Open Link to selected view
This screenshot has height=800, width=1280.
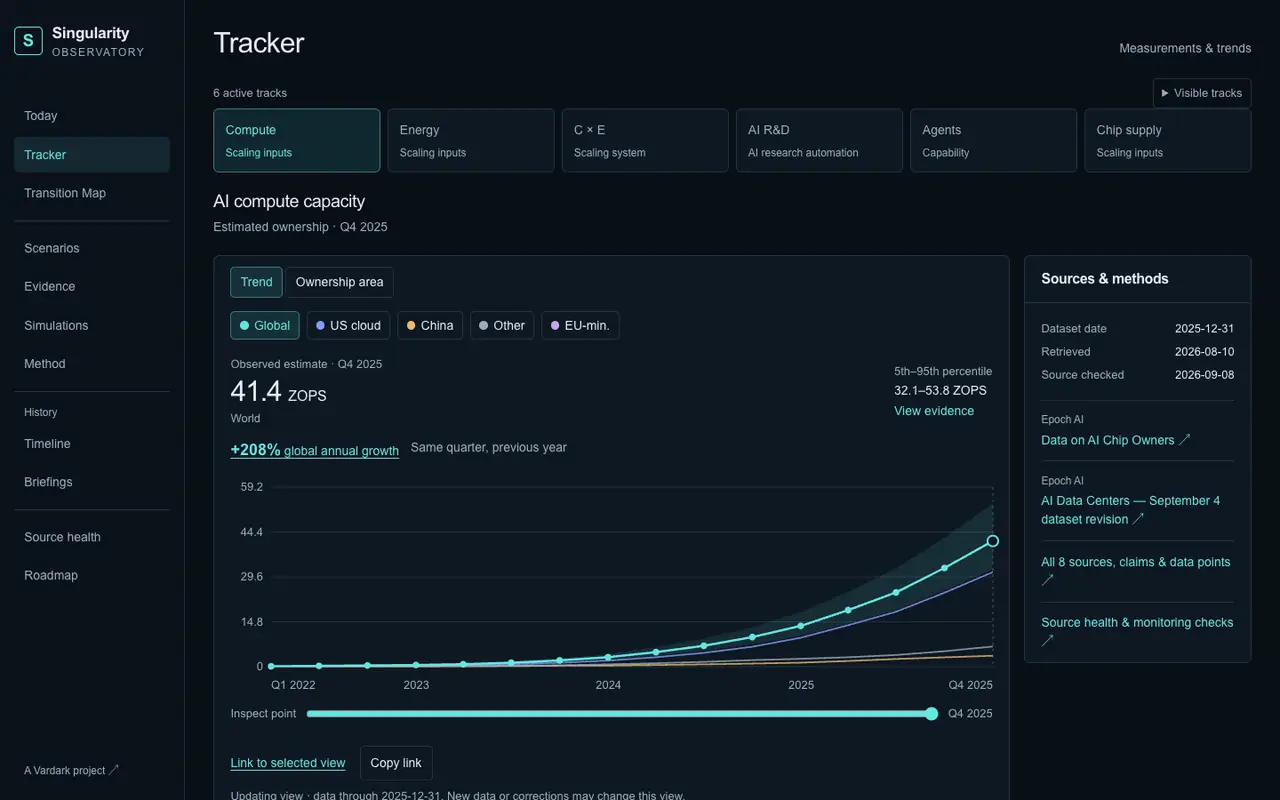288,763
